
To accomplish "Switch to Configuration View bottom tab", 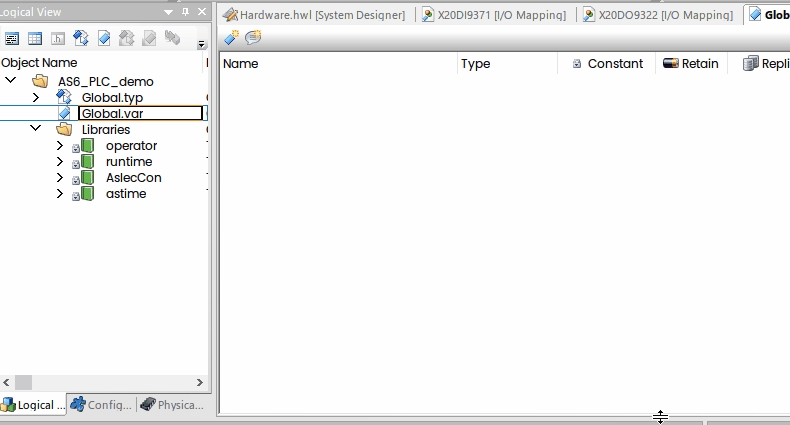I will click(x=101, y=404).
